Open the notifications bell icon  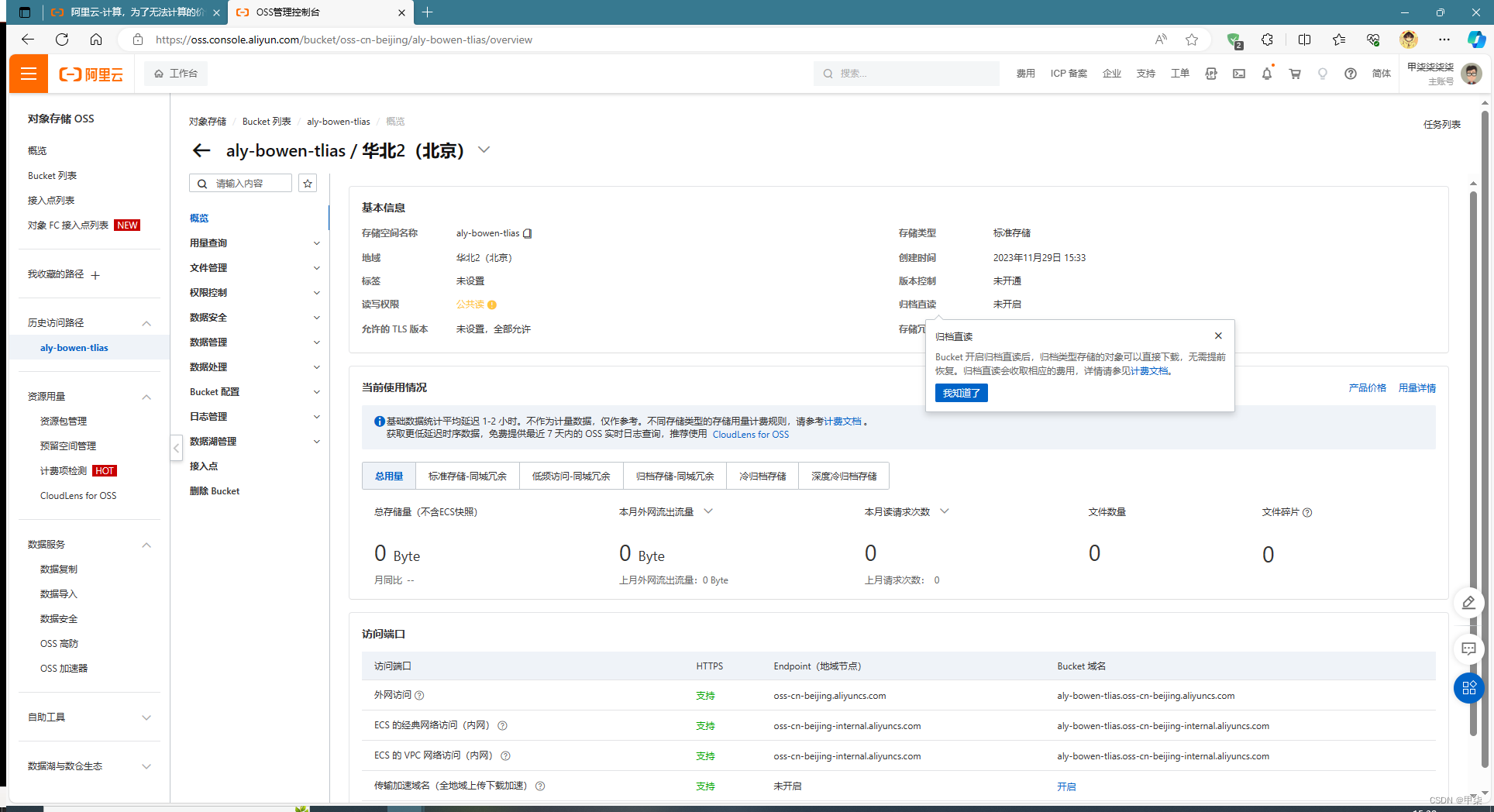tap(1267, 74)
